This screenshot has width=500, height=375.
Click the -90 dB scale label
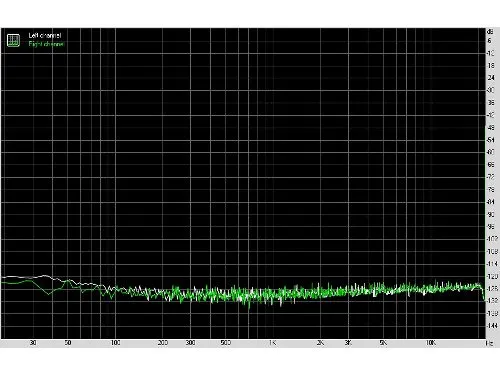[491, 214]
